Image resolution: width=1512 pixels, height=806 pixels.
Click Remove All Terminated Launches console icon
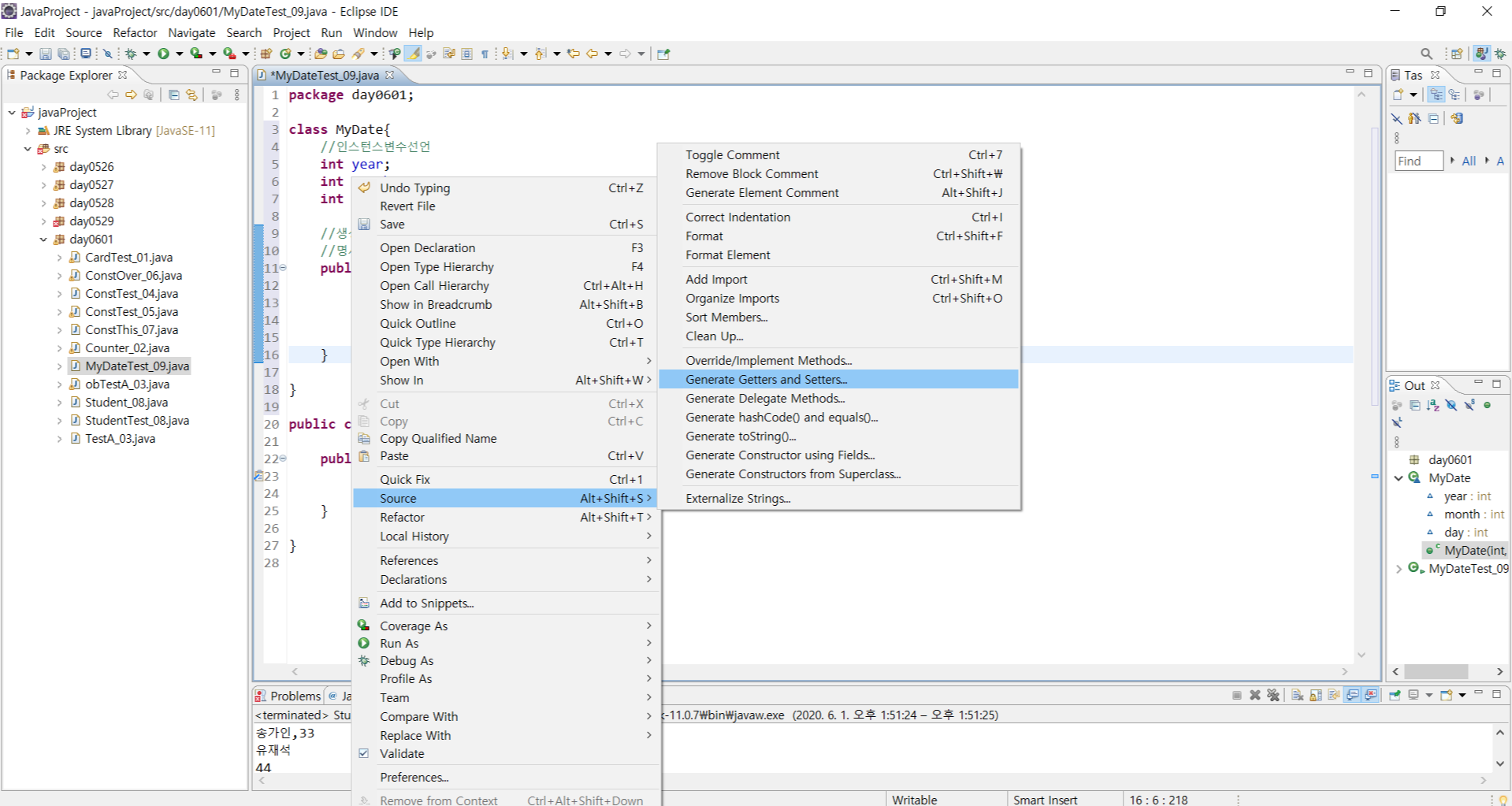point(1273,695)
